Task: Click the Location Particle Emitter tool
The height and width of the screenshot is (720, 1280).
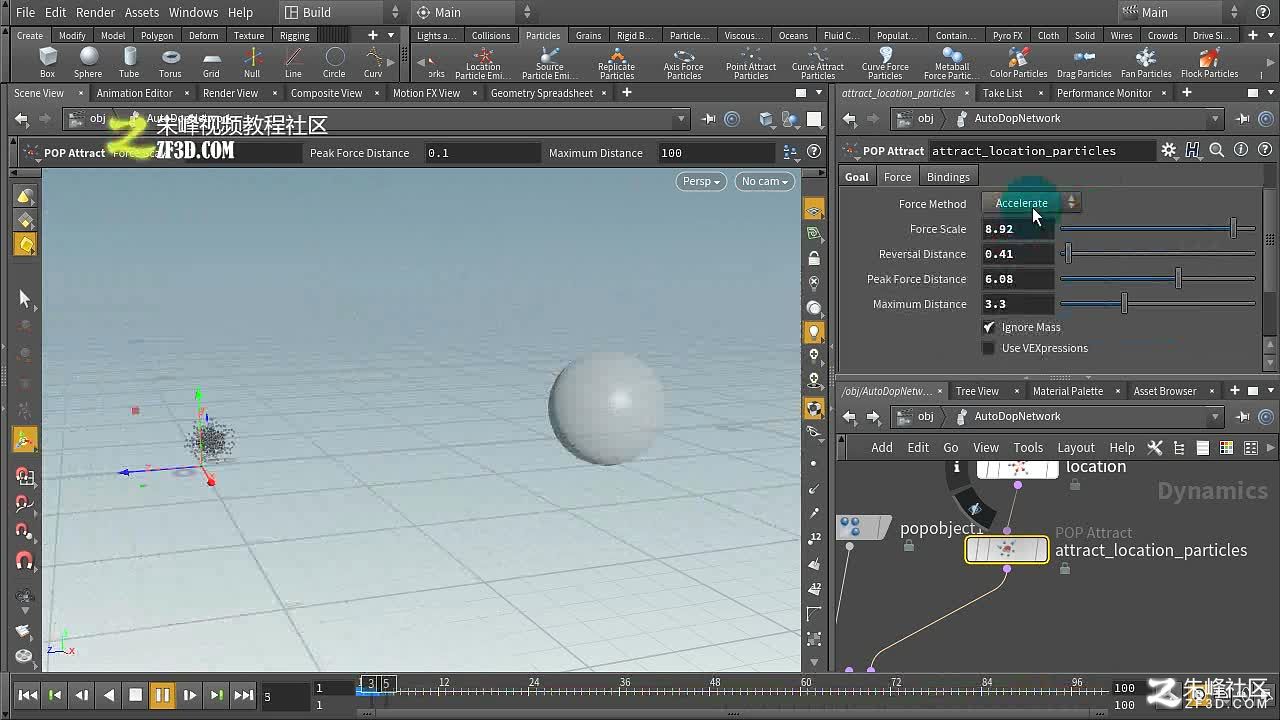Action: click(483, 63)
